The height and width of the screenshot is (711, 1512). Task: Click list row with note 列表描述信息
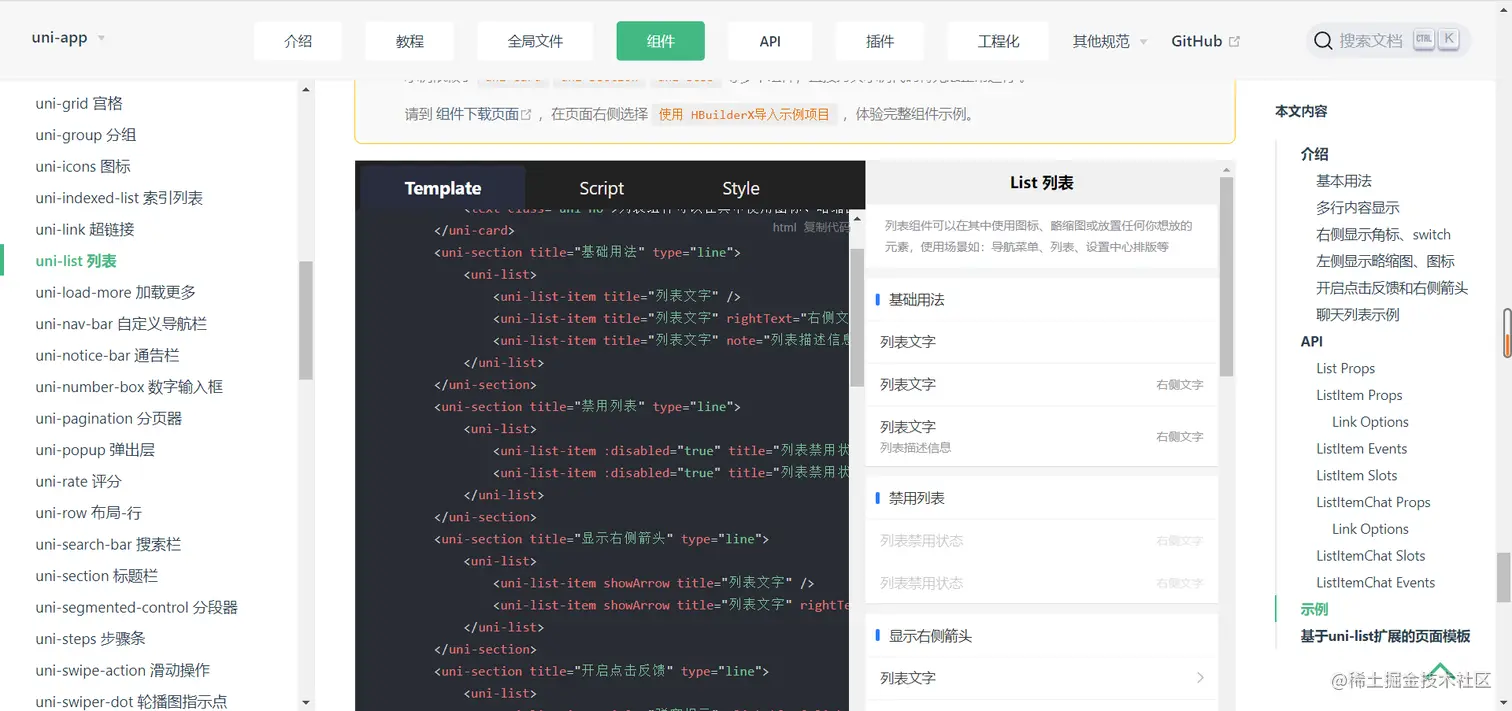tap(1041, 436)
